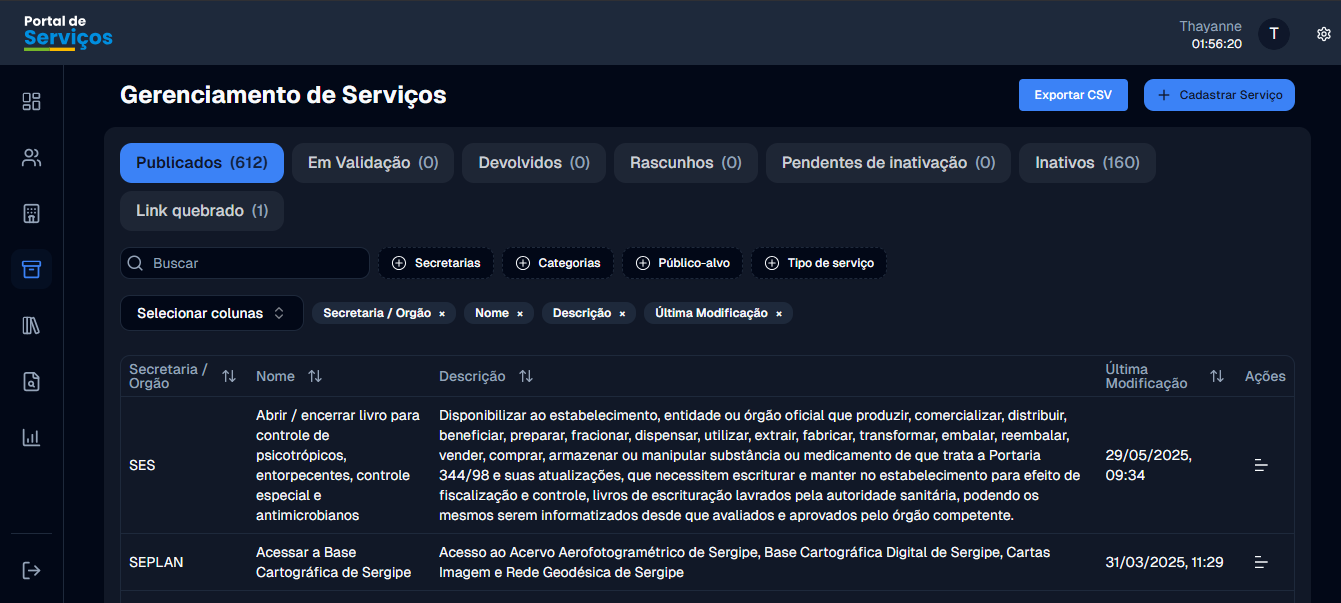Click the logout icon at sidebar bottom
This screenshot has width=1341, height=603.
coord(31,570)
